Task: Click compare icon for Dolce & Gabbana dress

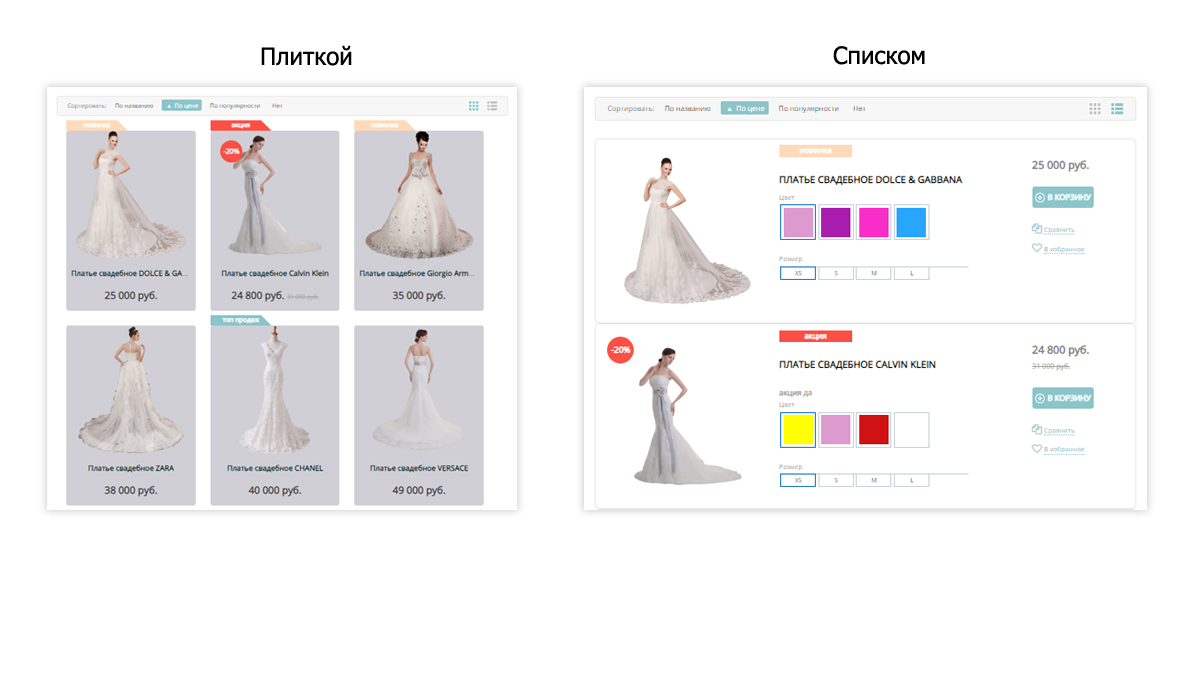Action: click(1037, 228)
